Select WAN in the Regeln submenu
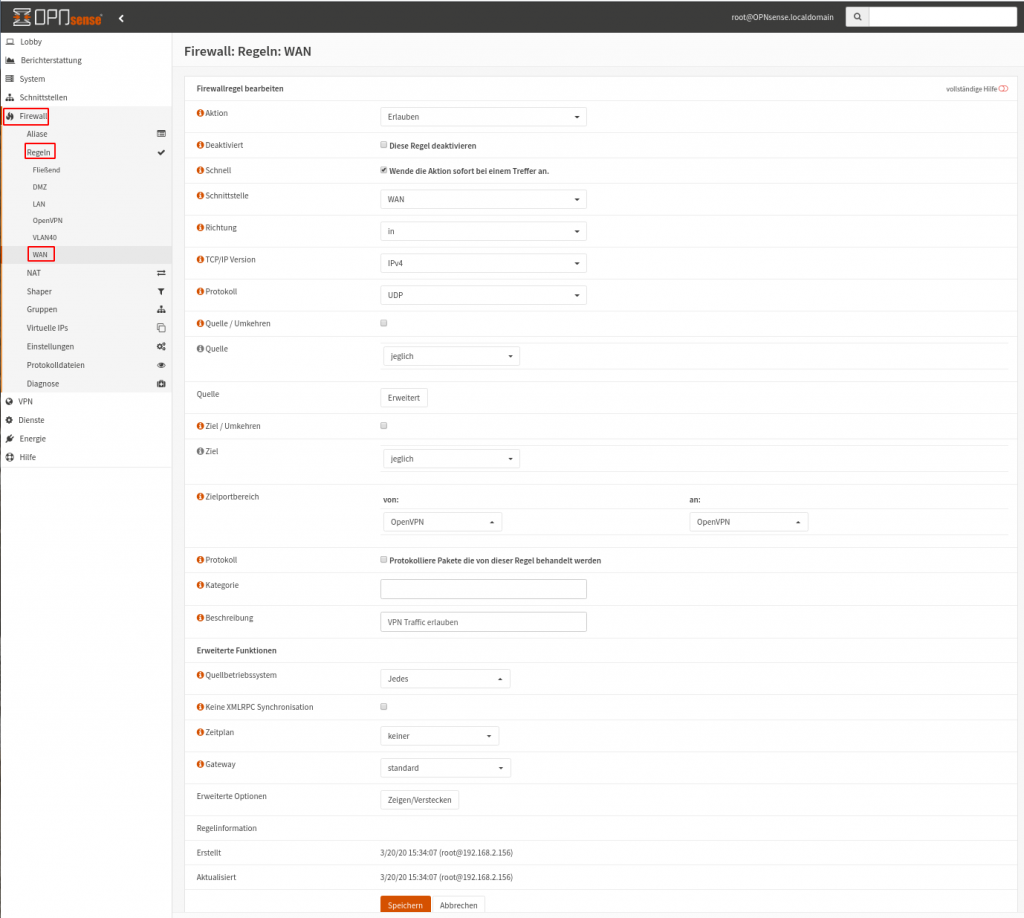This screenshot has width=1024, height=918. coord(40,254)
